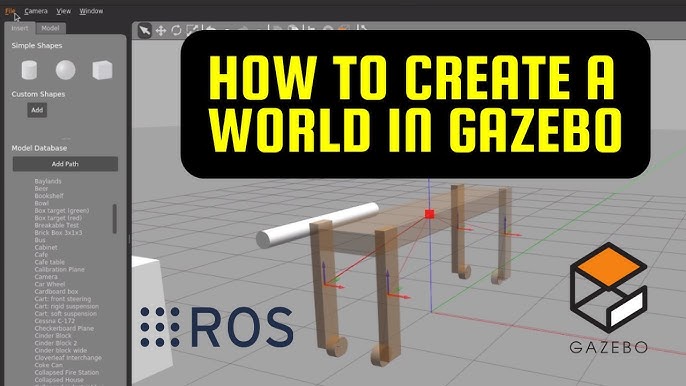Select "Cinder Block" in the model list
The image size is (686, 386).
coord(53,336)
